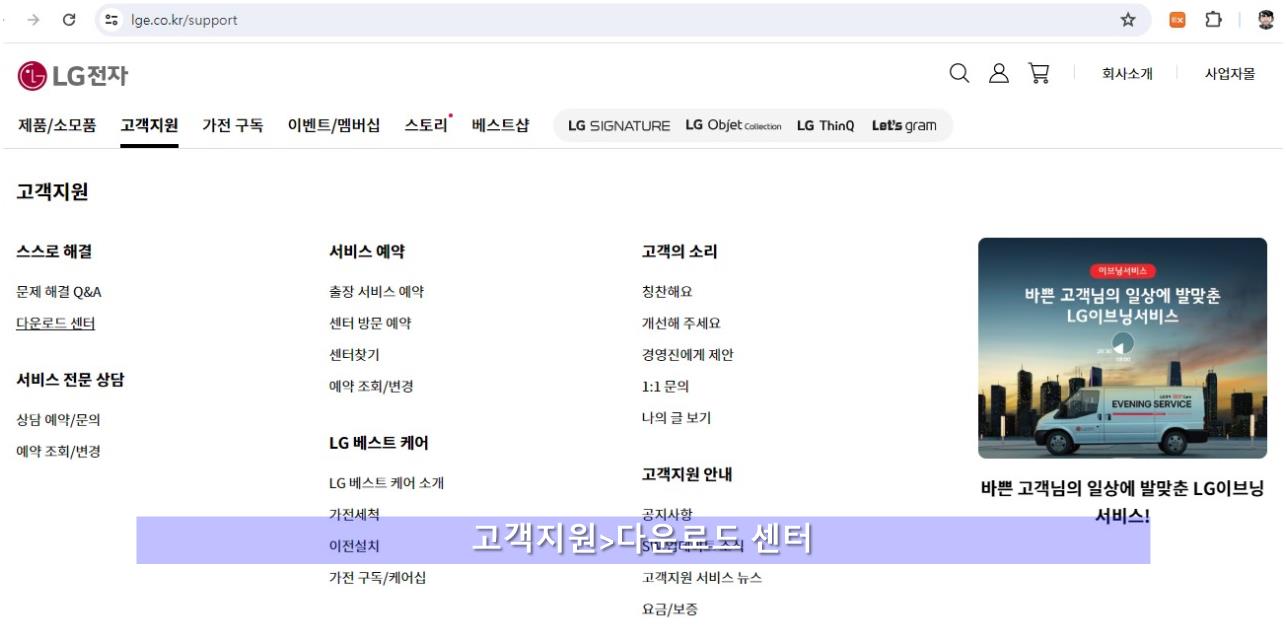
Task: Go forward in browser history
Action: (x=34, y=20)
